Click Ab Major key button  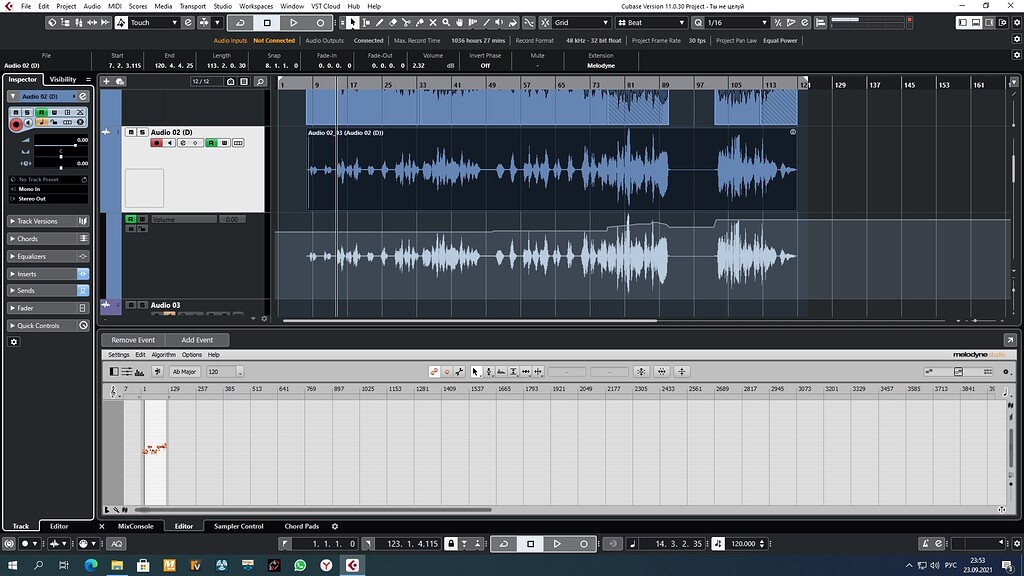click(184, 372)
